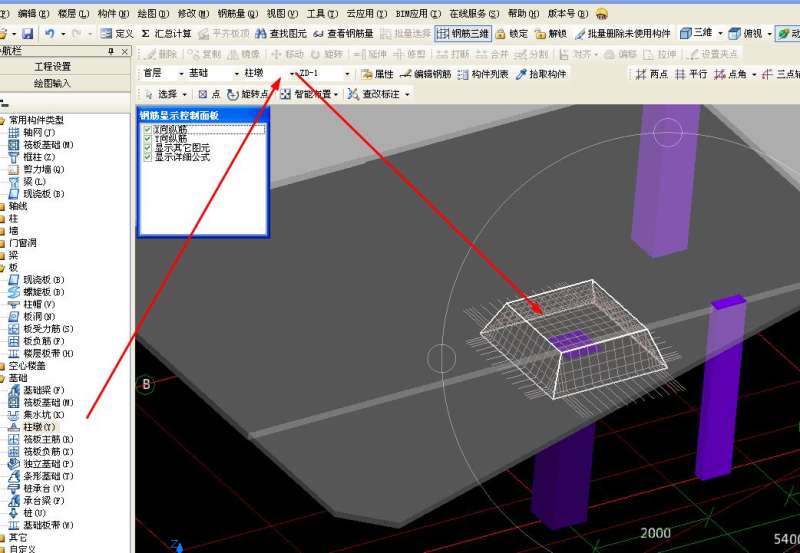Toggle the 显示其它图元 checkbox

(x=148, y=148)
